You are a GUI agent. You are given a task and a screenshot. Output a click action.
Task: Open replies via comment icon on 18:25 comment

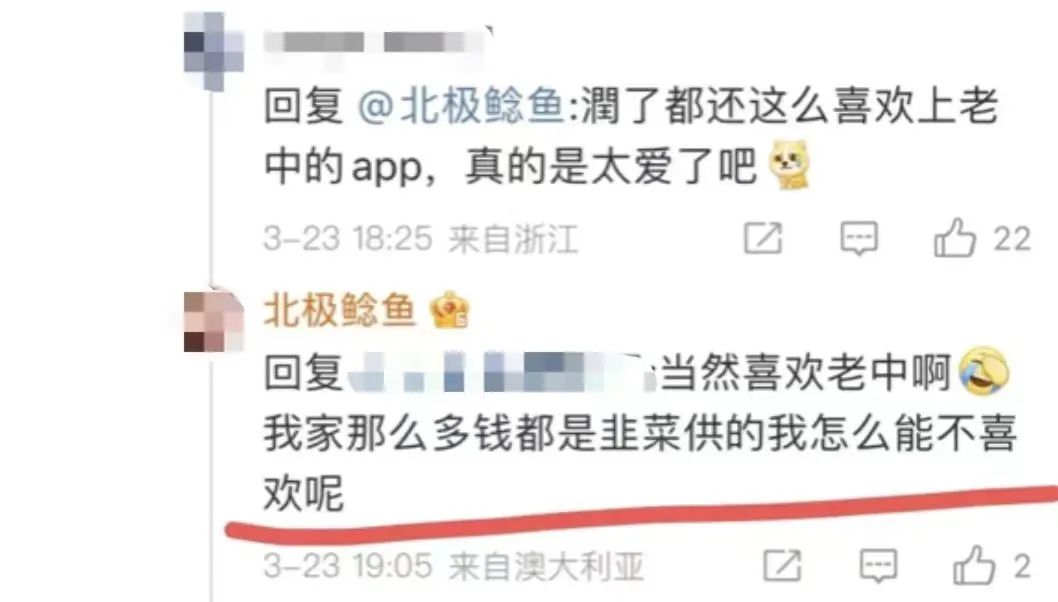tap(859, 238)
